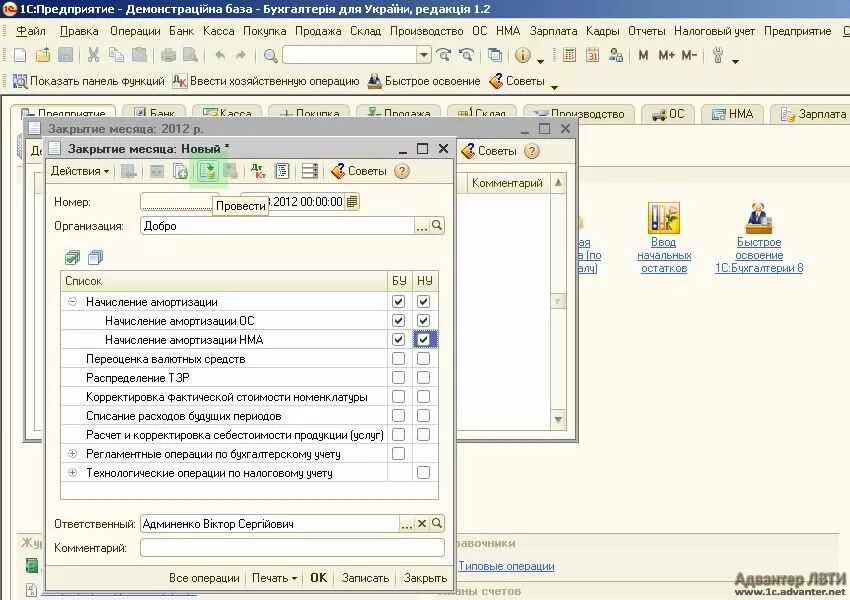Image resolution: width=850 pixels, height=600 pixels.
Task: Click the Комментарий input field
Action: (x=292, y=547)
